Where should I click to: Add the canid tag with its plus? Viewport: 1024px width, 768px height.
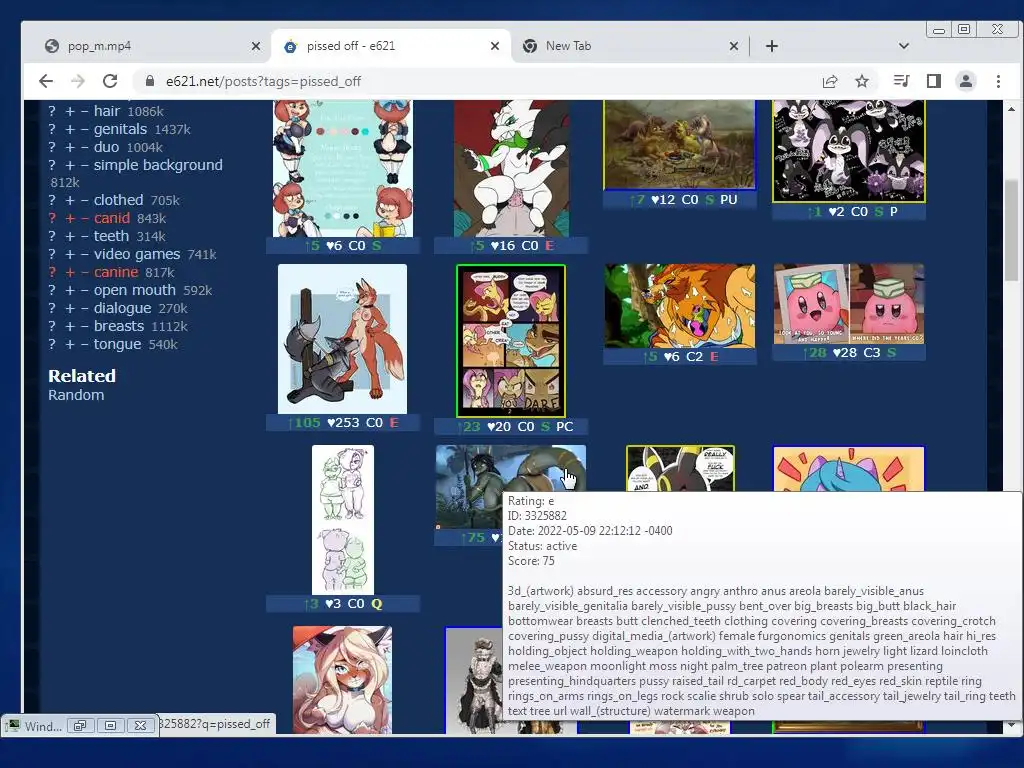point(70,218)
